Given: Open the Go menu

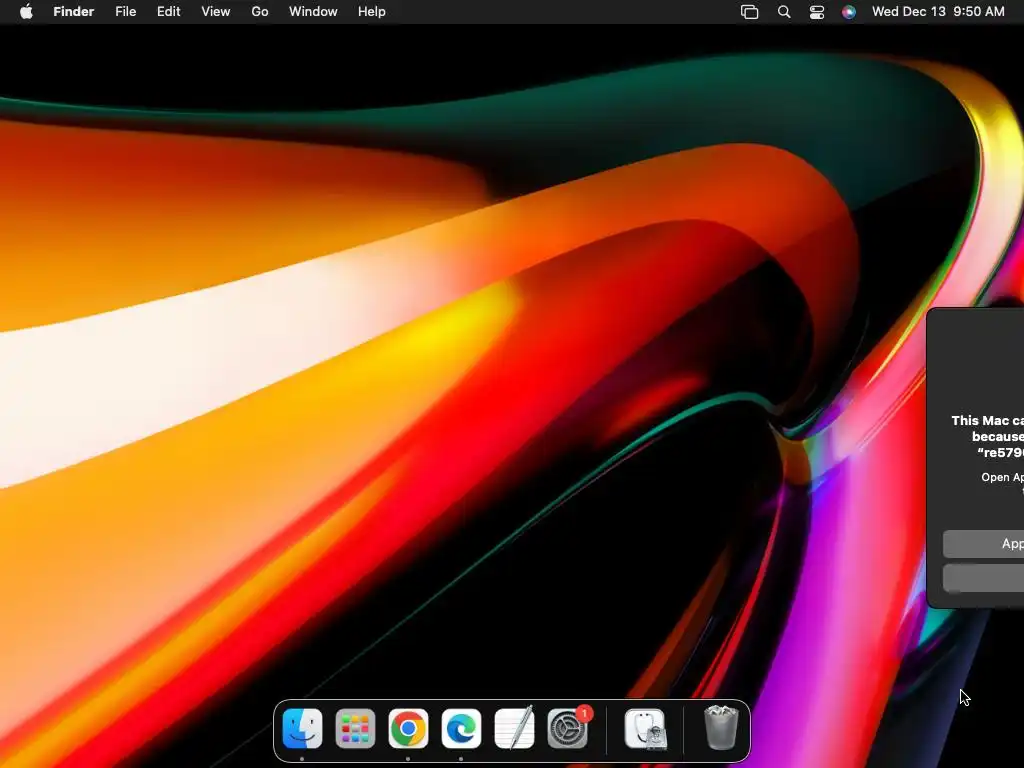Looking at the screenshot, I should pos(260,12).
